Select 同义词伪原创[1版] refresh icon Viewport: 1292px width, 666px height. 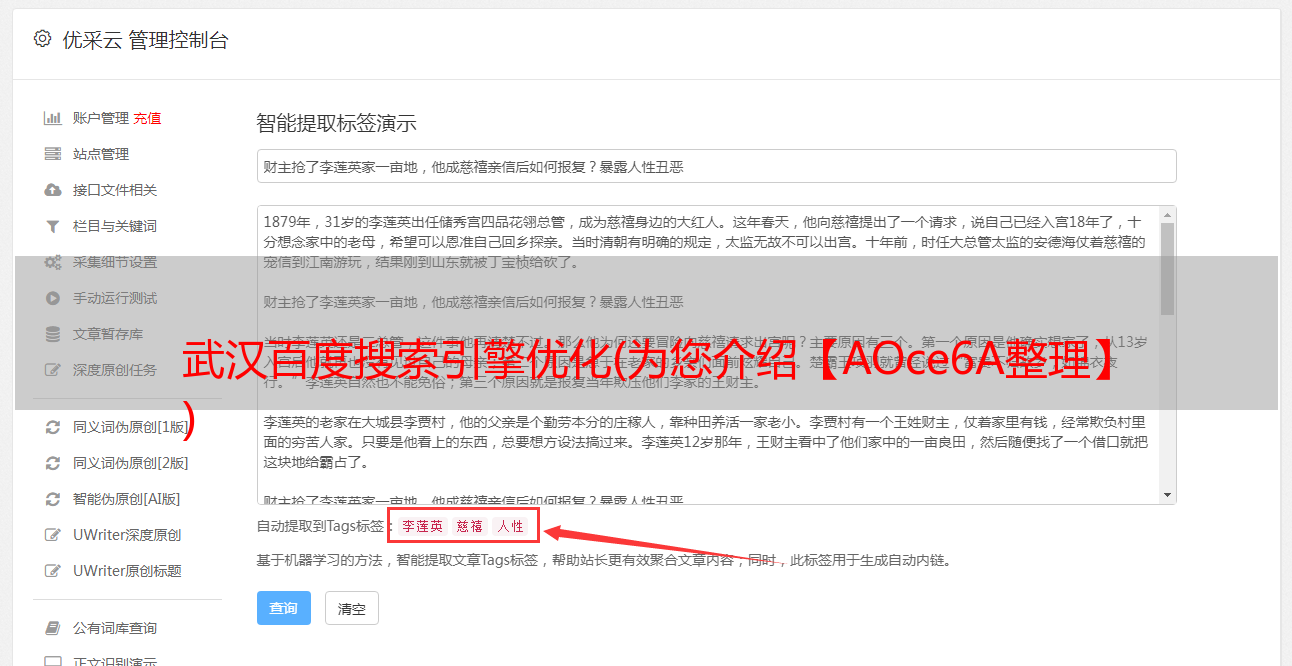click(52, 427)
